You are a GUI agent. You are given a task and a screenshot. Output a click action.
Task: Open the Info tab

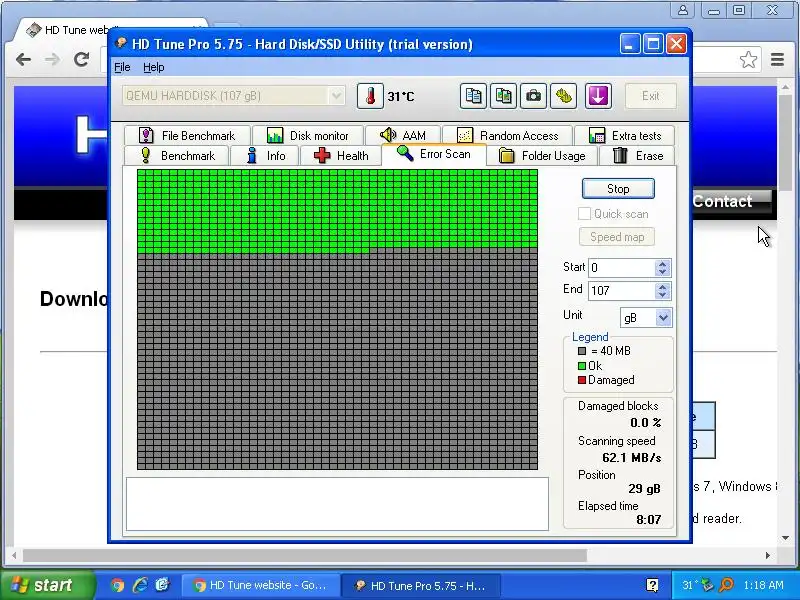[x=265, y=156]
